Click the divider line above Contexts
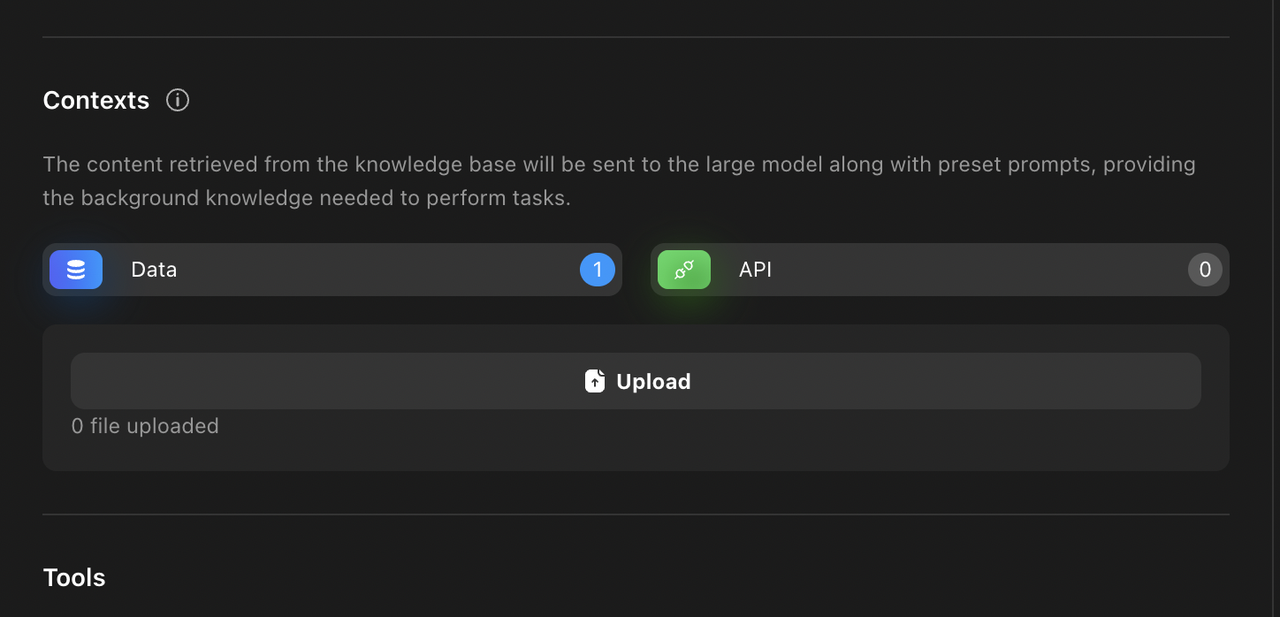The height and width of the screenshot is (617, 1280). point(636,37)
